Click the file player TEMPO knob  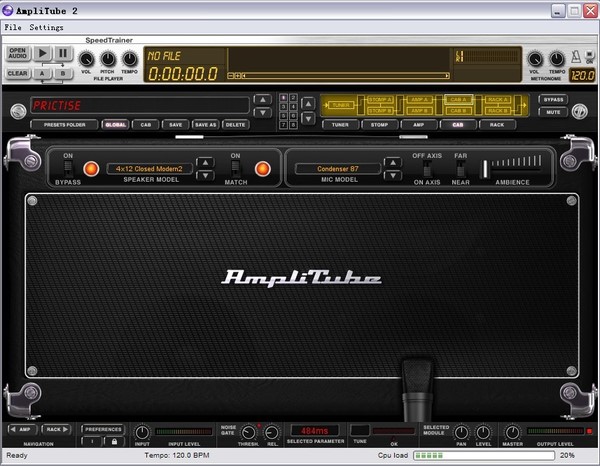(x=130, y=59)
